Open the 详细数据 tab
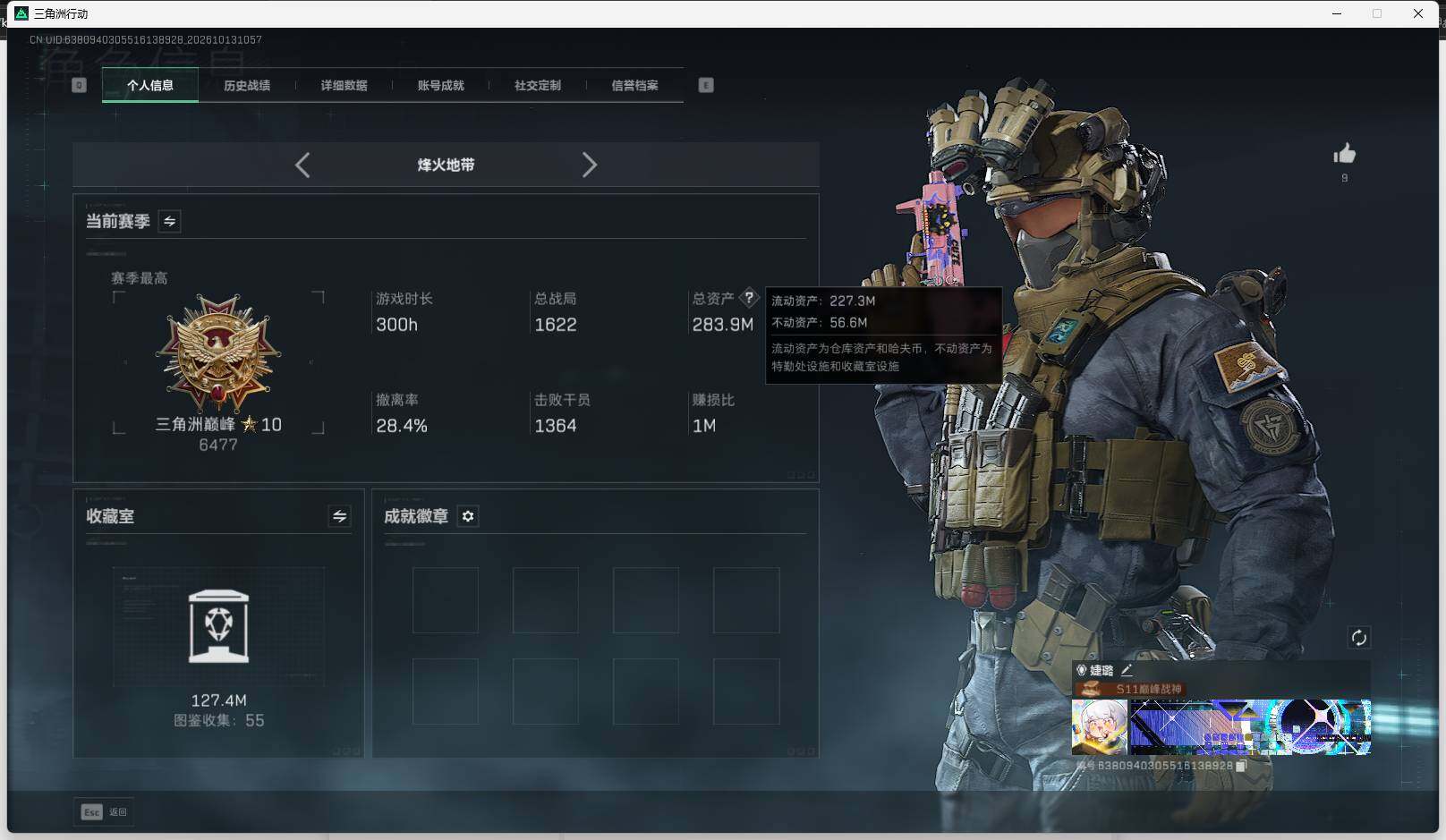Viewport: 1446px width, 840px height. coord(344,85)
